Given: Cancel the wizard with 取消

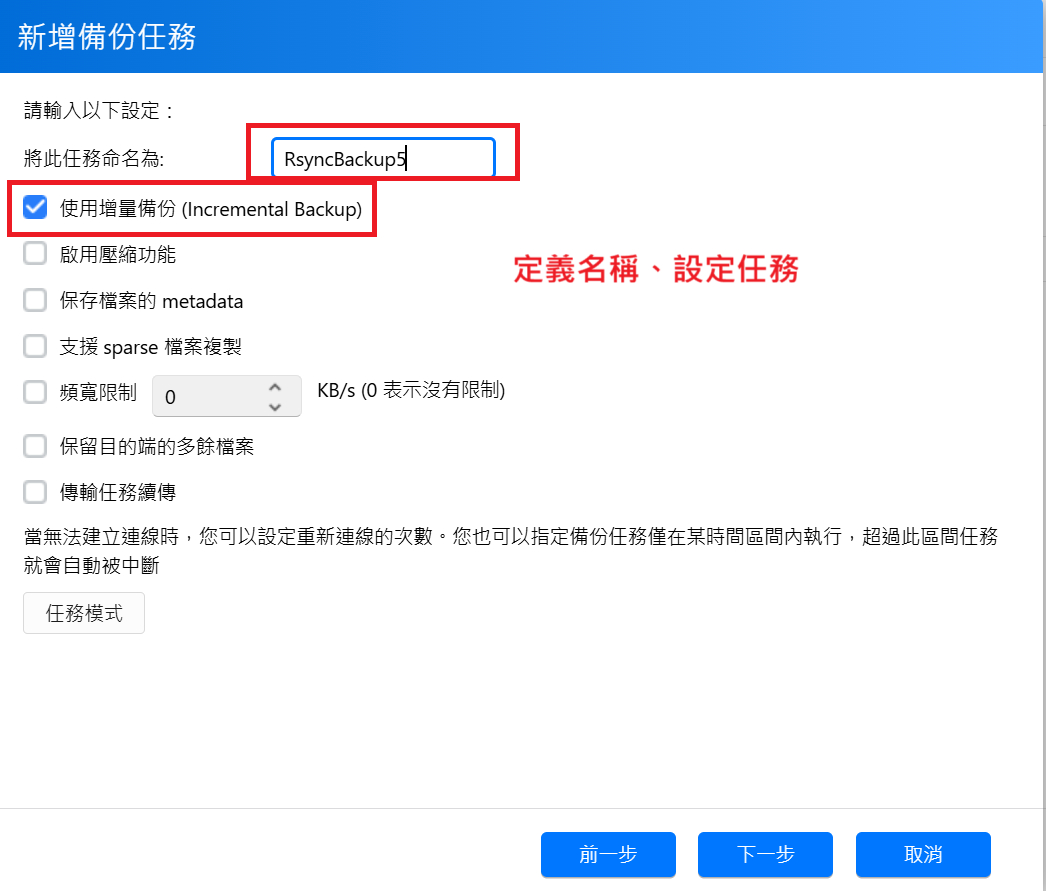Looking at the screenshot, I should tap(923, 854).
